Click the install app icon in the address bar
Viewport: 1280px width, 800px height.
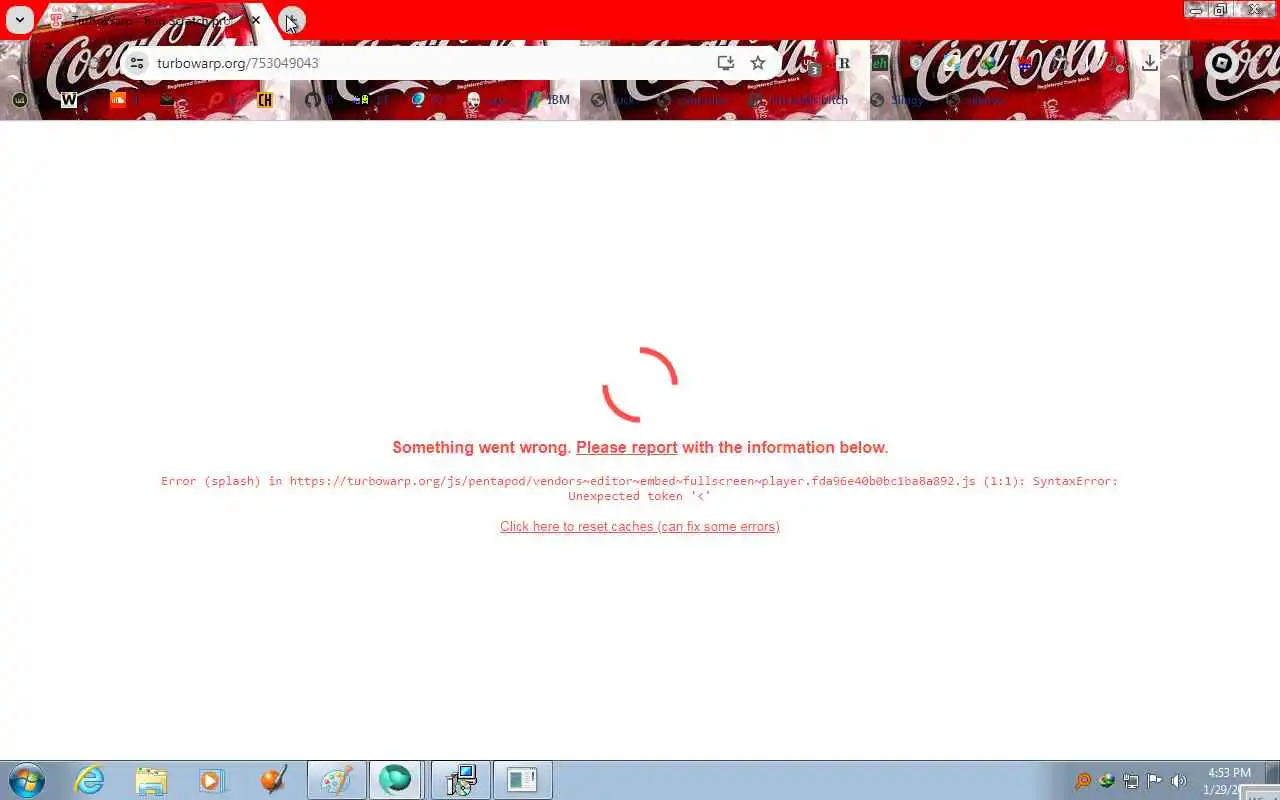[726, 63]
